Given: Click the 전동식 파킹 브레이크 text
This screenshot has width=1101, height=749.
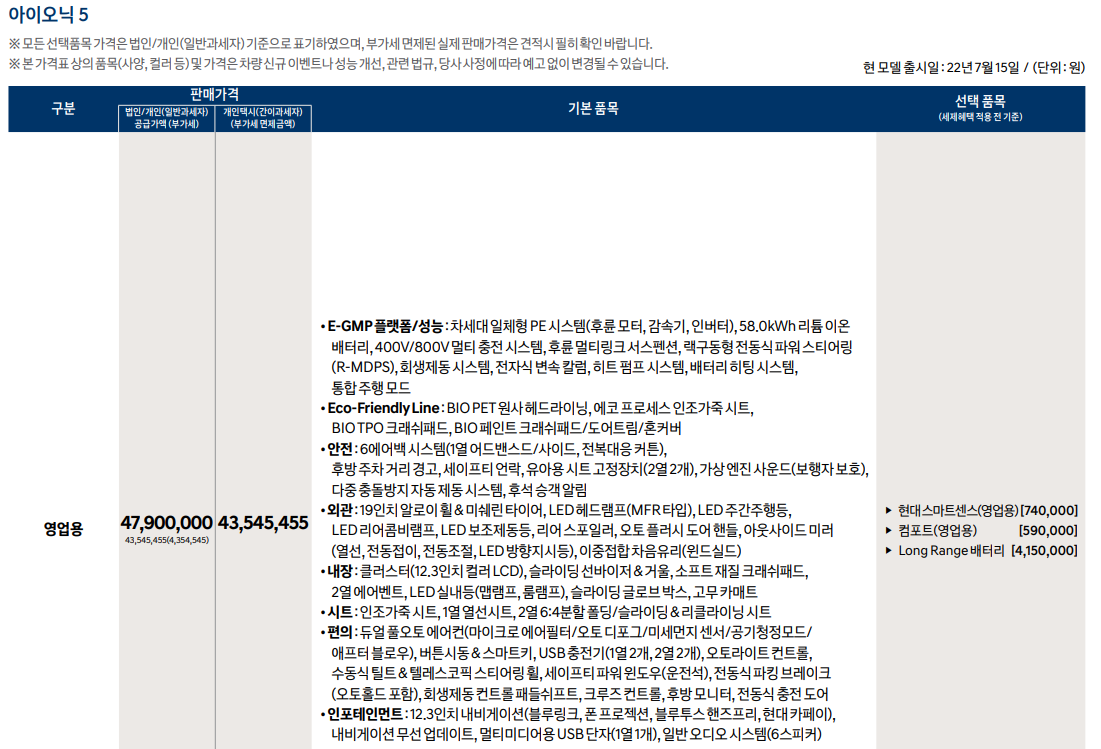Looking at the screenshot, I should (772, 673).
